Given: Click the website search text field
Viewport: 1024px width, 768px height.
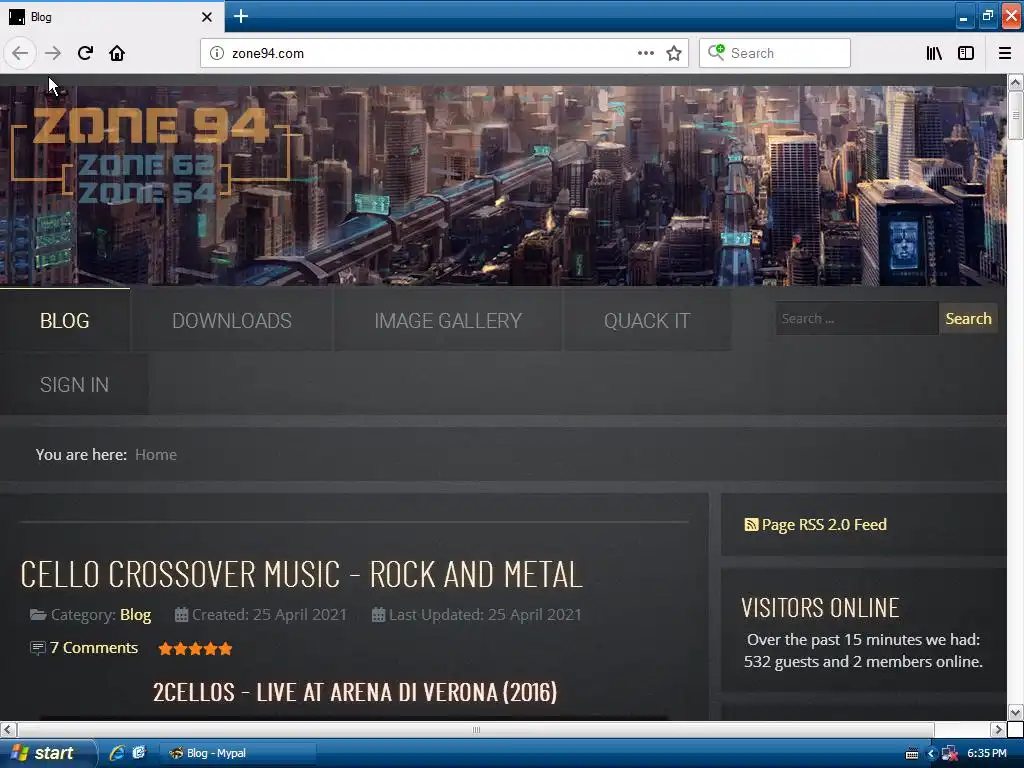Looking at the screenshot, I should [856, 319].
